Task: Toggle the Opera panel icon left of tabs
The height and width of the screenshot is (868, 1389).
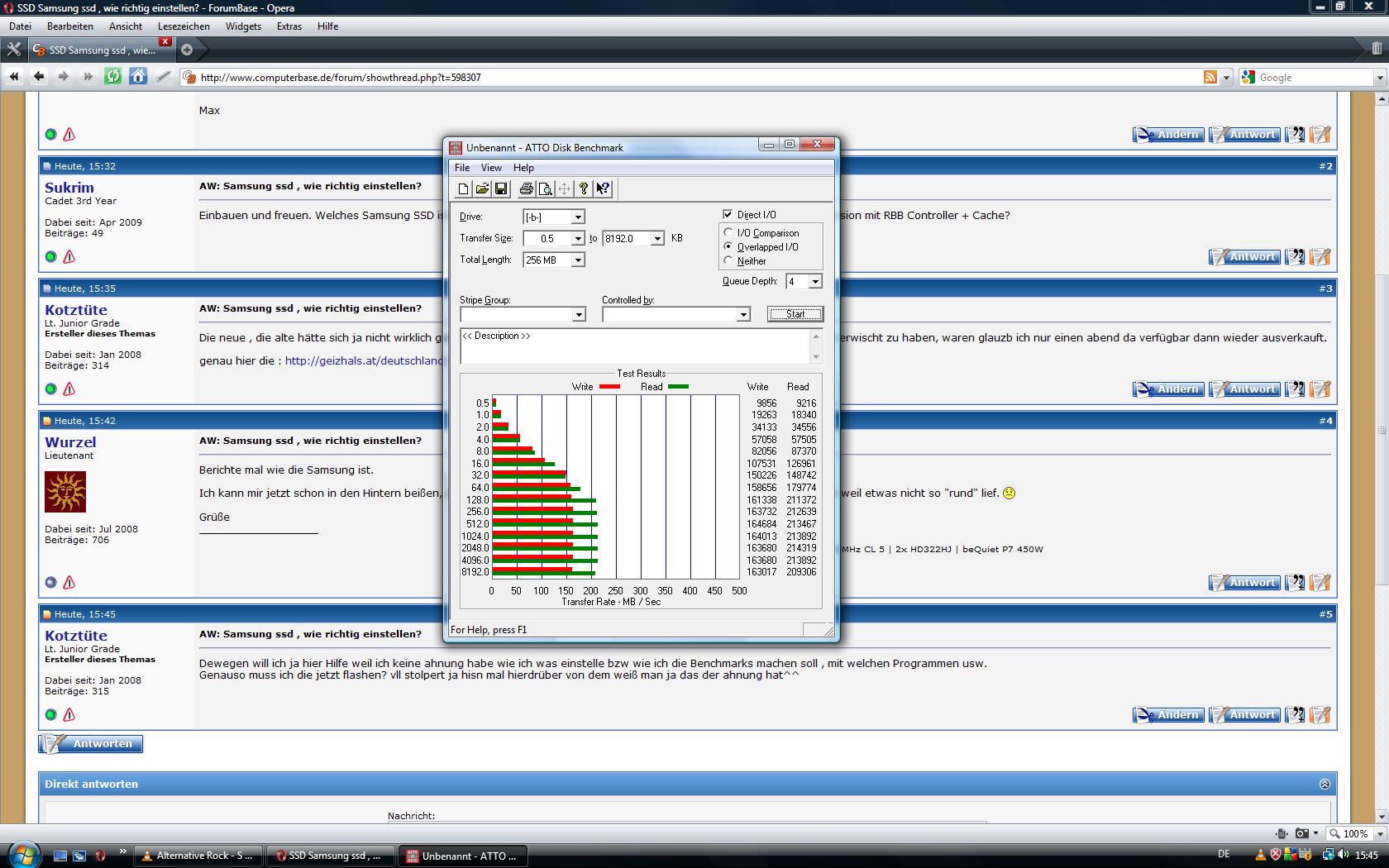Action: pyautogui.click(x=13, y=49)
